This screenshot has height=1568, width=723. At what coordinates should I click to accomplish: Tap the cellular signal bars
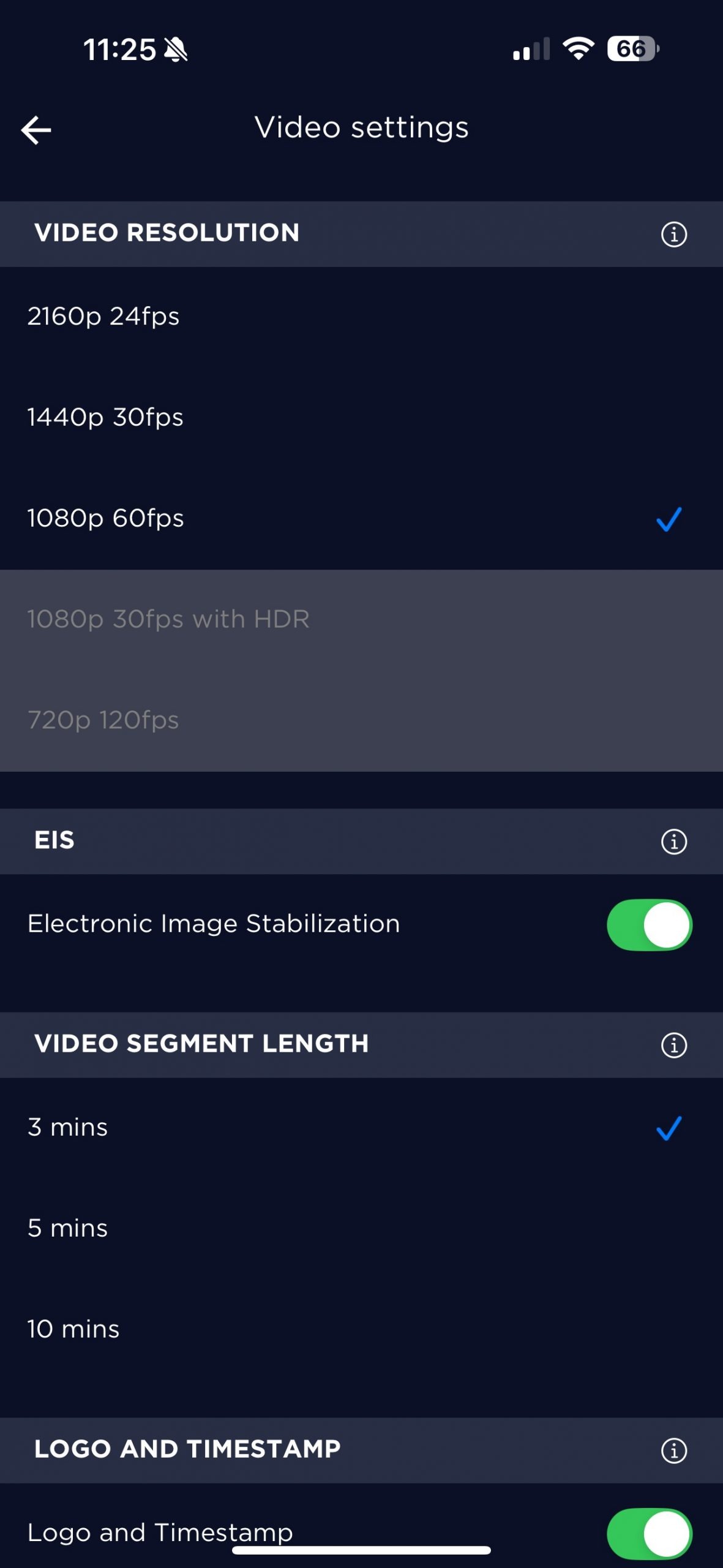(531, 50)
